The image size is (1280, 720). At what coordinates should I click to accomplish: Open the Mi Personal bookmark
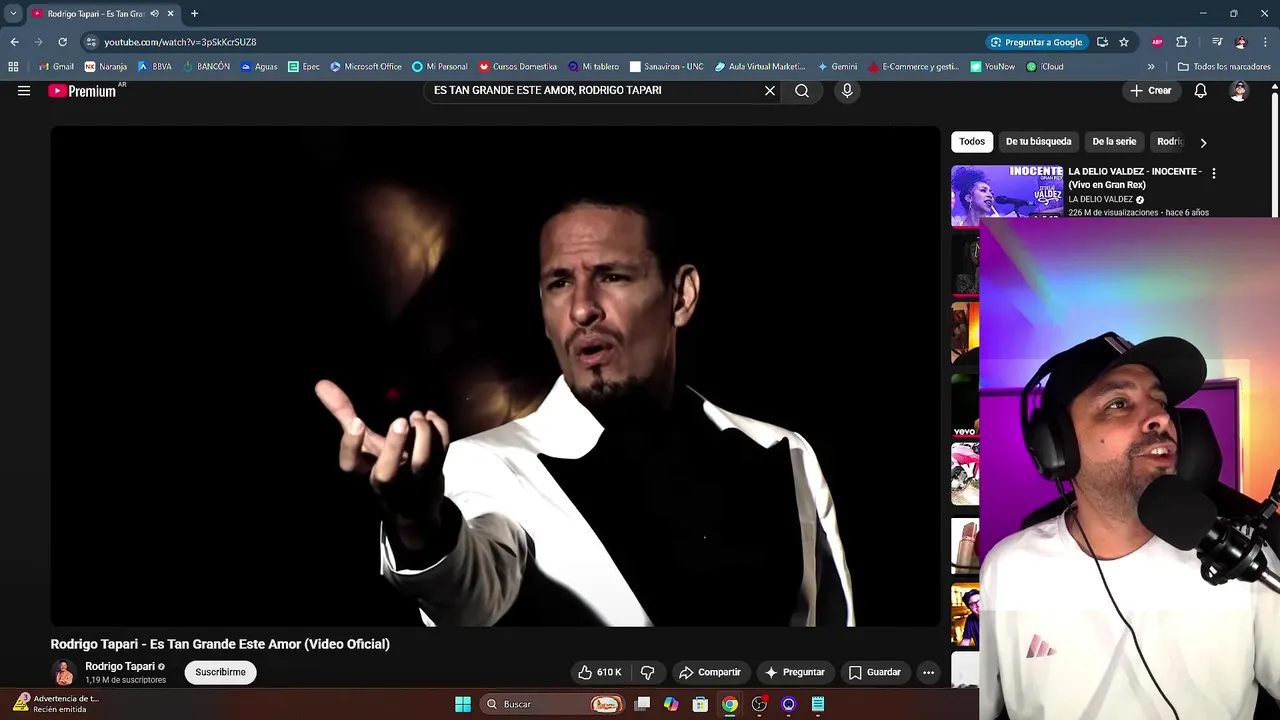point(440,67)
